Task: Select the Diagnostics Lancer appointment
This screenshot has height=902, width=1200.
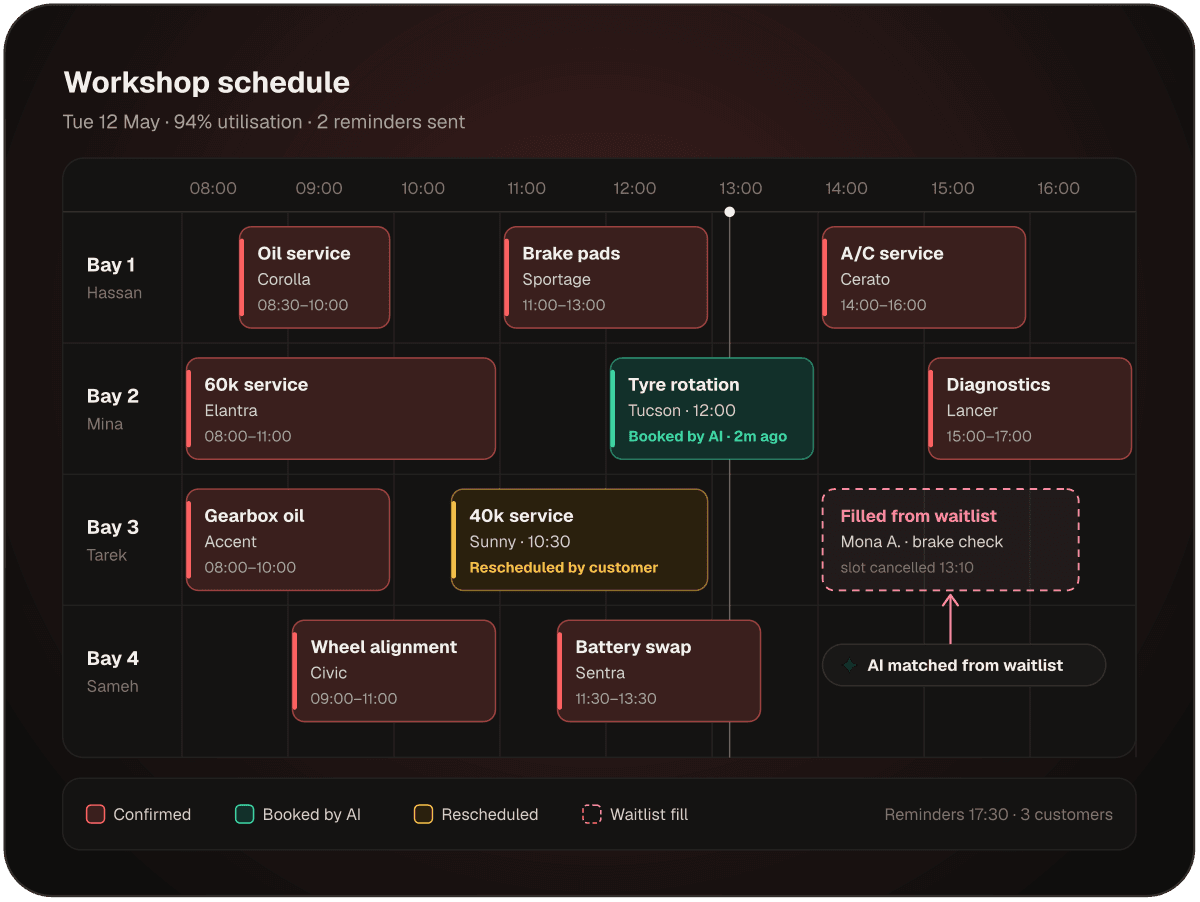Action: pos(1029,408)
